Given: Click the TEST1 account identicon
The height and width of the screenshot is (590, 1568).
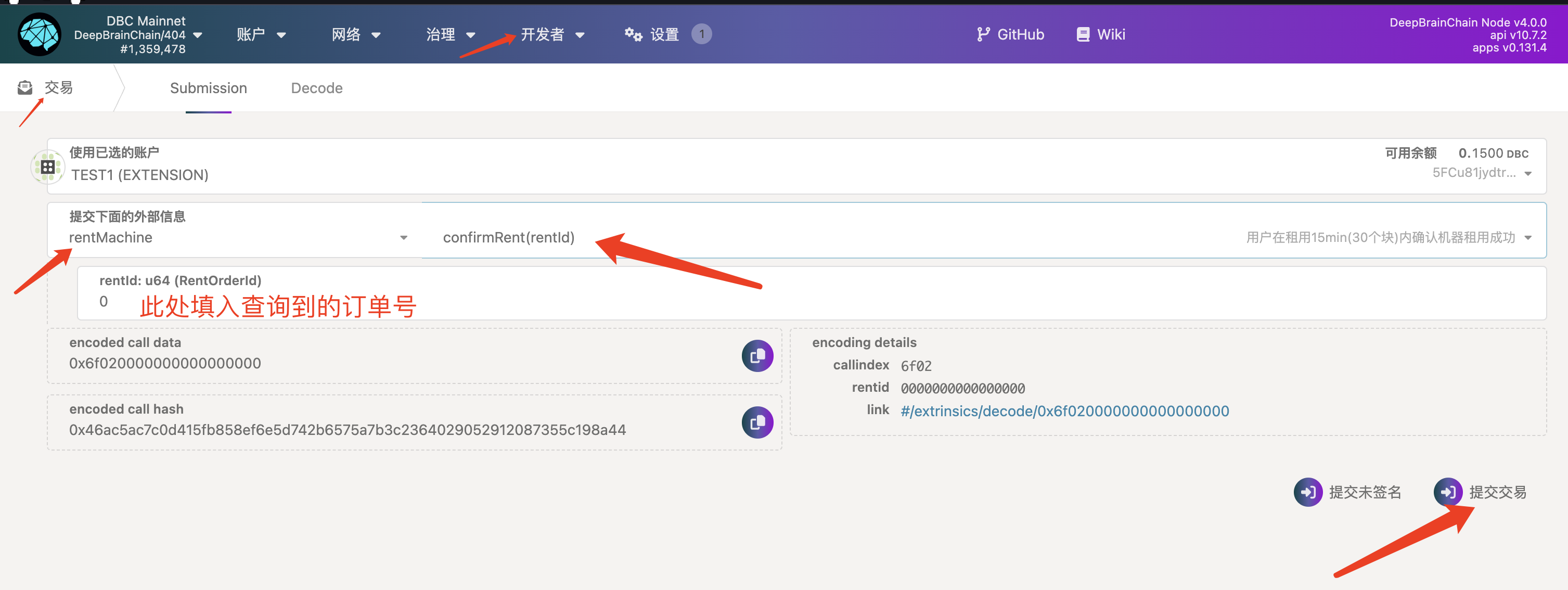Looking at the screenshot, I should point(47,167).
